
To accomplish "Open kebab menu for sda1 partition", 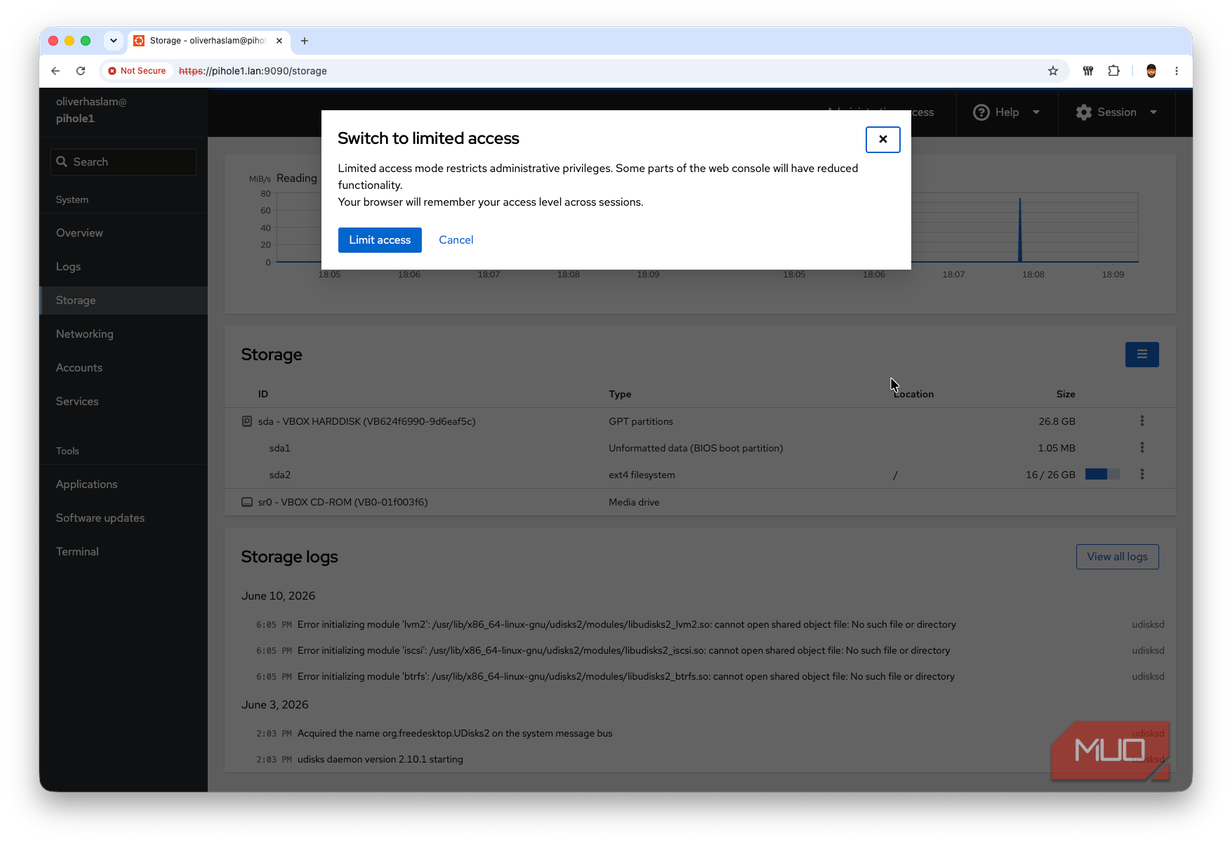I will (x=1142, y=448).
